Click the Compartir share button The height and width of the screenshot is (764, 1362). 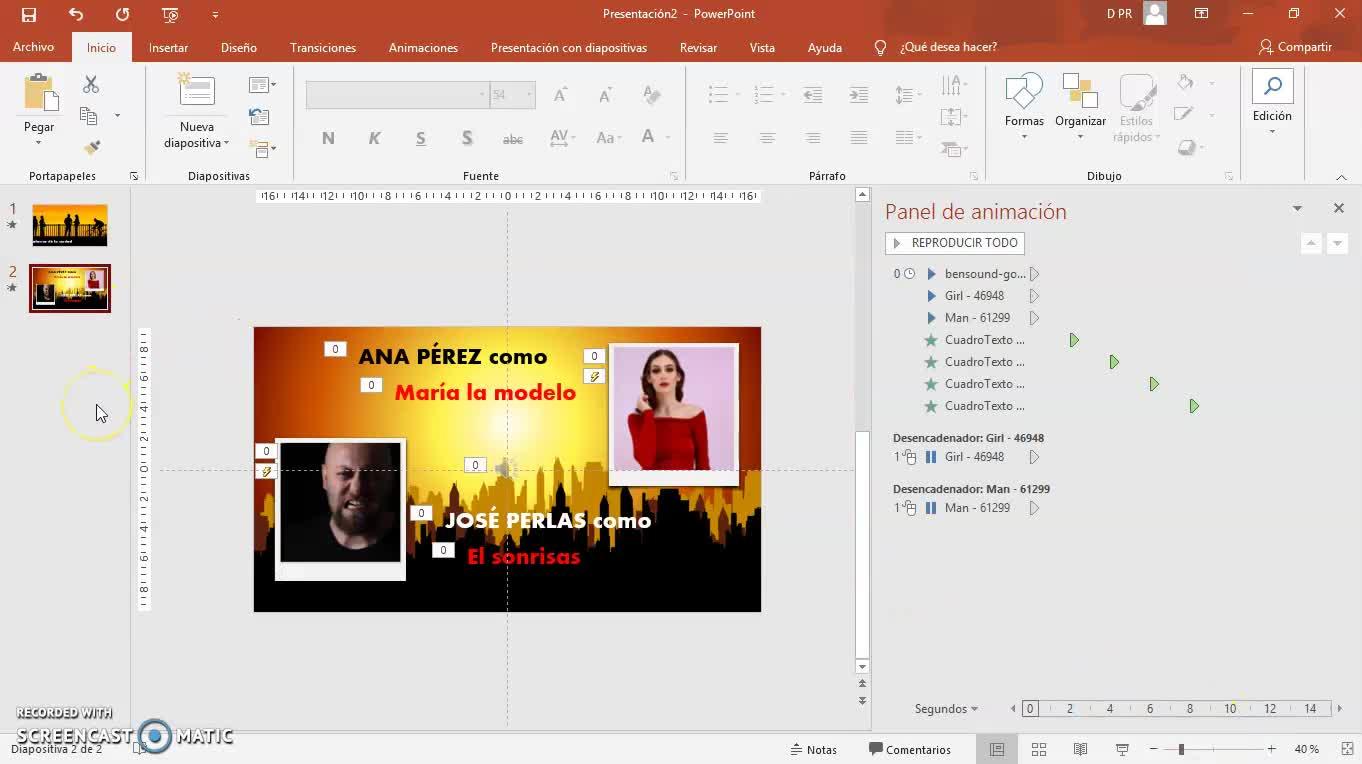click(1295, 47)
